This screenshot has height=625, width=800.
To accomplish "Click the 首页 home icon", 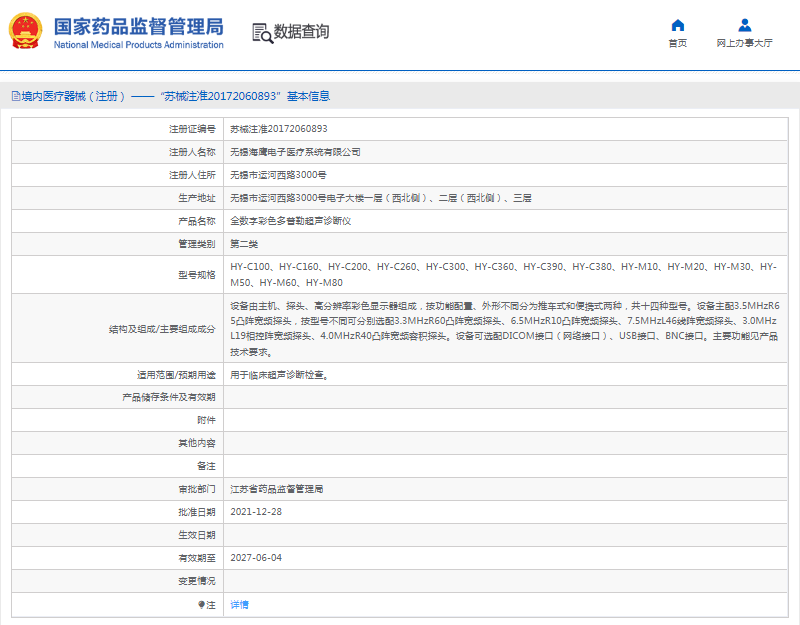I will (x=677, y=25).
